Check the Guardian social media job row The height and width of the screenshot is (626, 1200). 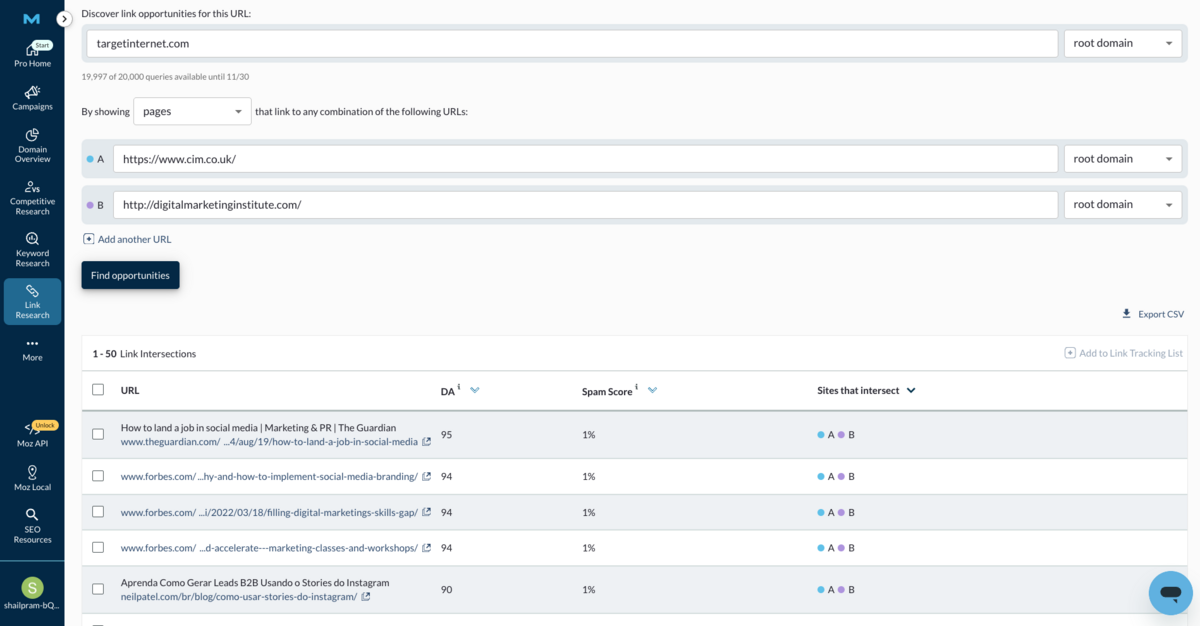click(98, 434)
